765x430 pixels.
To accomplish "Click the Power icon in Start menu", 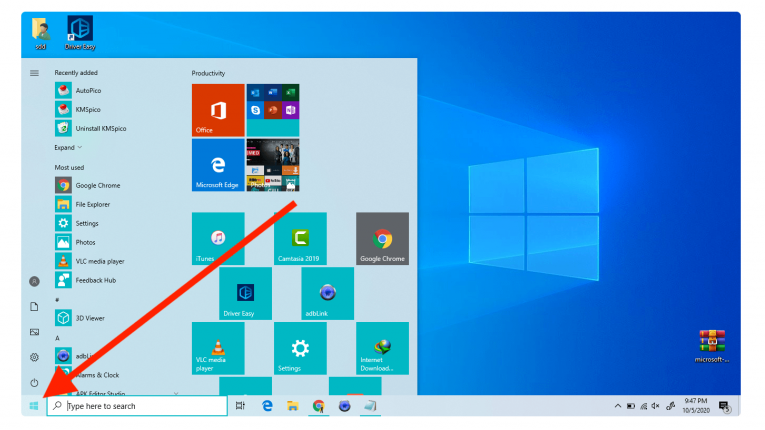I will (34, 383).
